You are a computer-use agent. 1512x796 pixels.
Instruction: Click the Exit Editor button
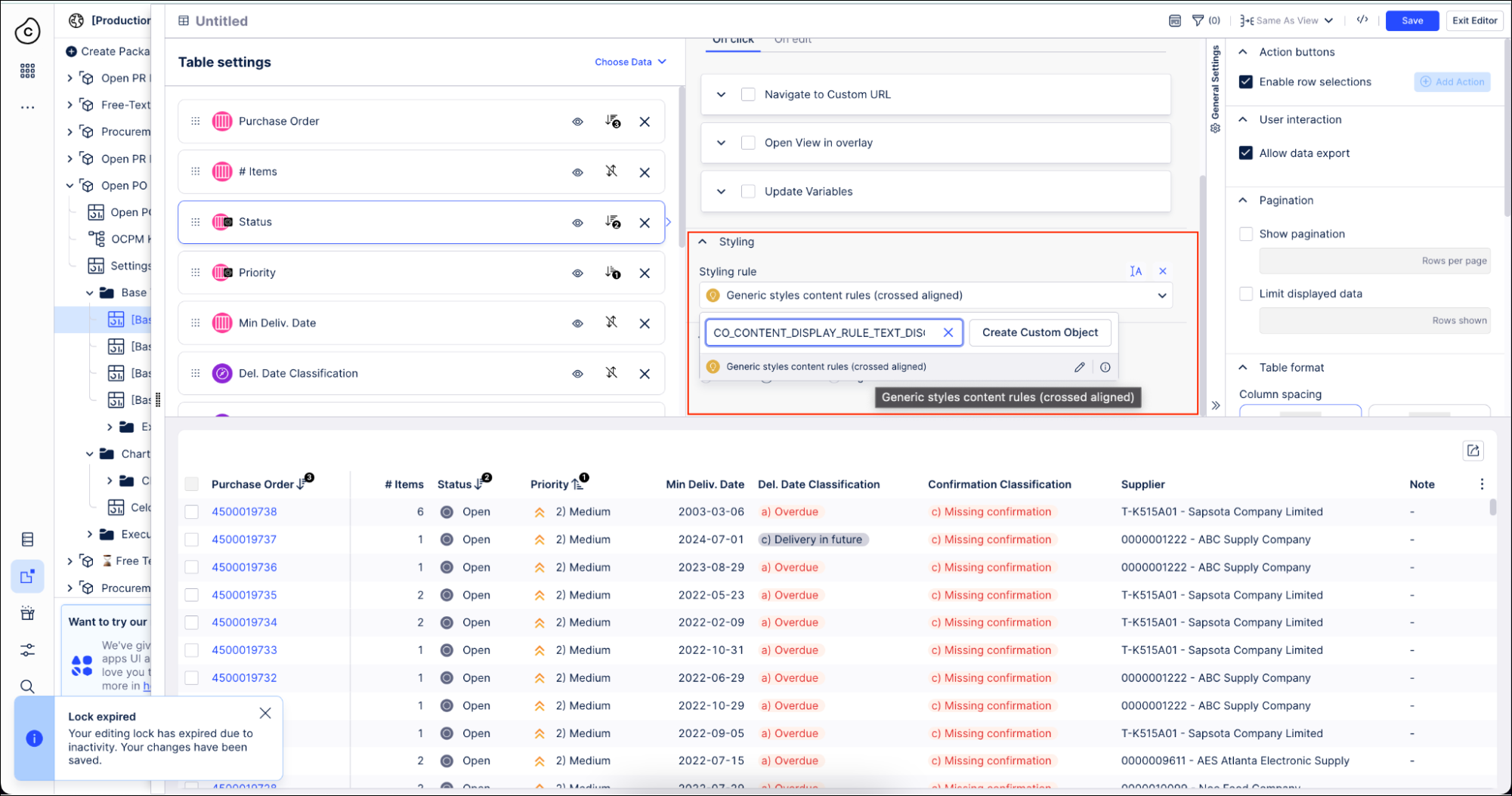[1474, 20]
